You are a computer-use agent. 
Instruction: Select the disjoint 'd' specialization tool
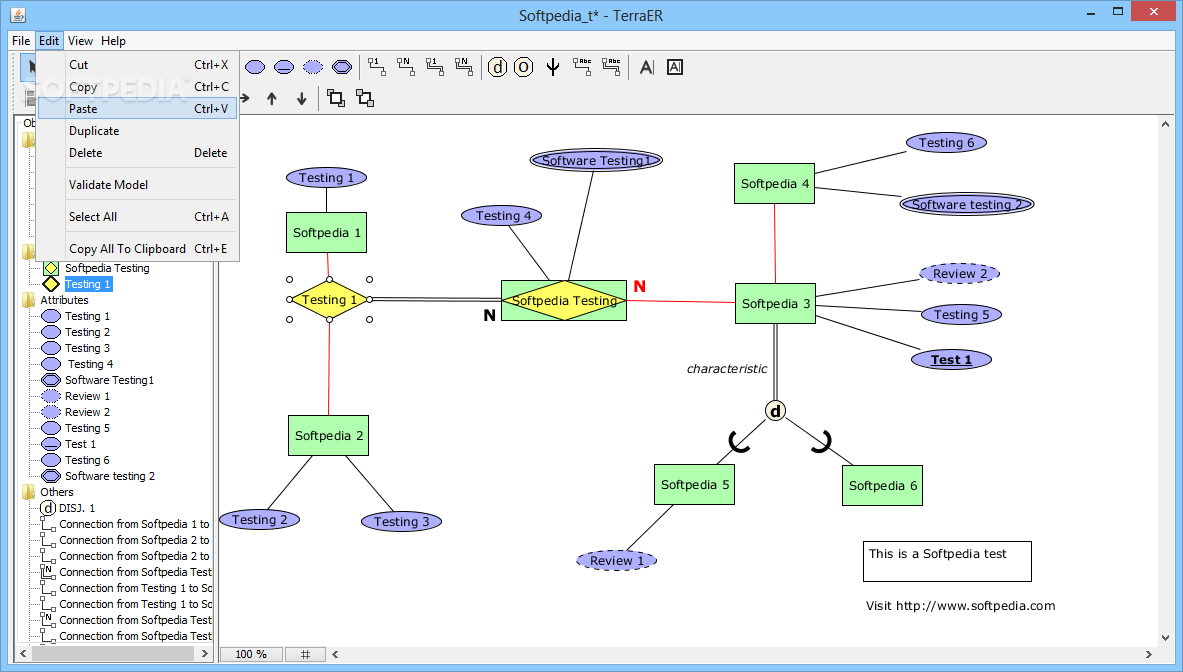[497, 67]
